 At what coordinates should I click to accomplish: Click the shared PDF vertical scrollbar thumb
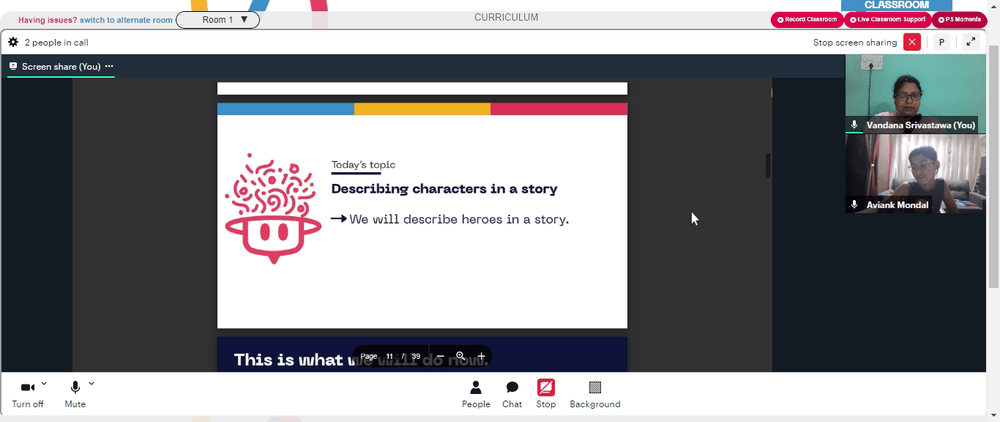pos(768,166)
